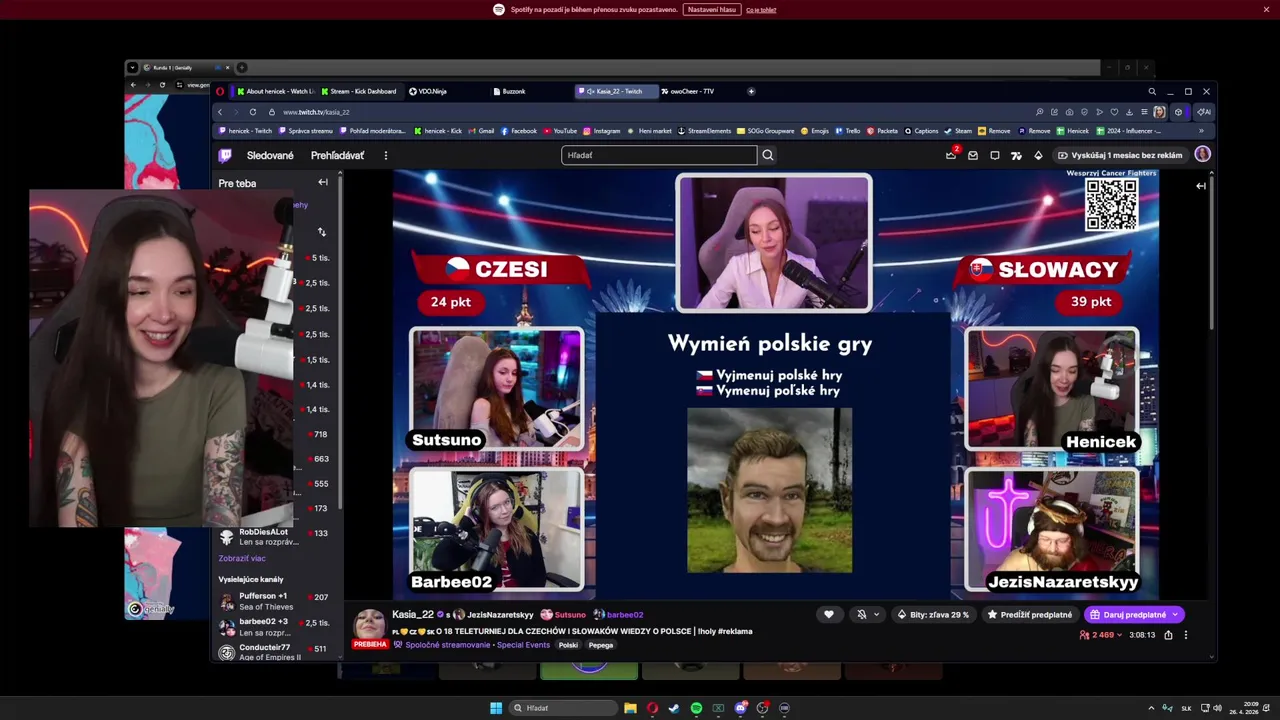Click Predĺžiť predplatné button
This screenshot has height=720, width=1280.
click(1030, 614)
